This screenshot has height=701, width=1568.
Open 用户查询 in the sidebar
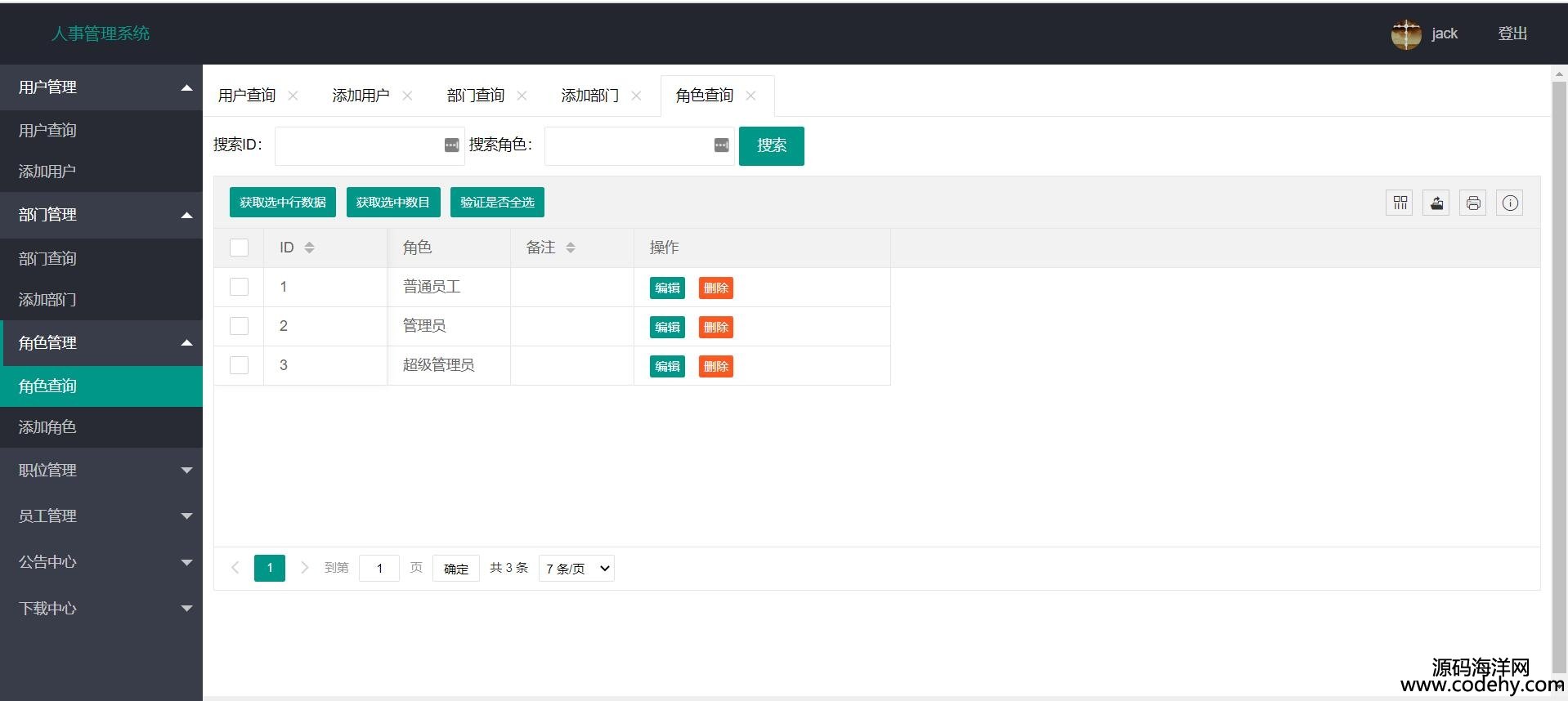coord(101,131)
